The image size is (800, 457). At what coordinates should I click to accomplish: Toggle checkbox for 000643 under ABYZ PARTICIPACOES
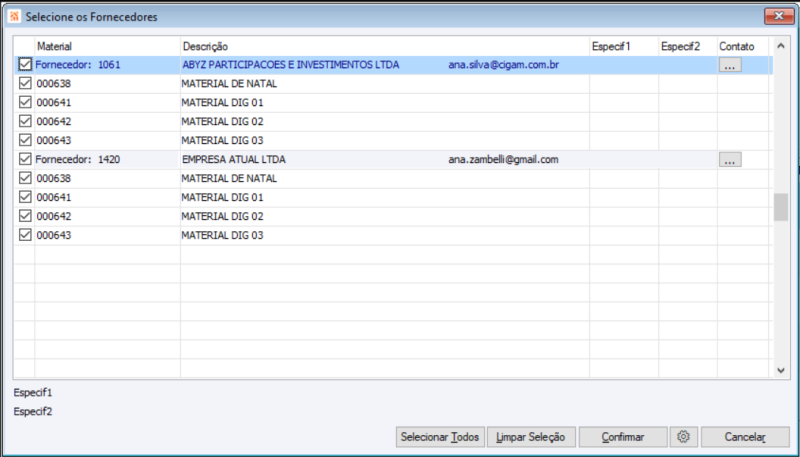pyautogui.click(x=25, y=140)
